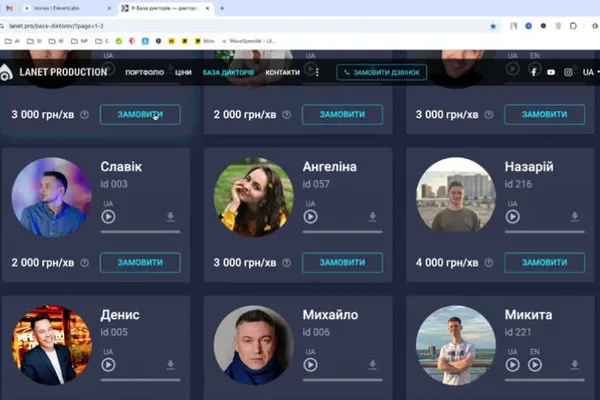Switch to the Voices ElevenLabs browser tab

(67, 8)
